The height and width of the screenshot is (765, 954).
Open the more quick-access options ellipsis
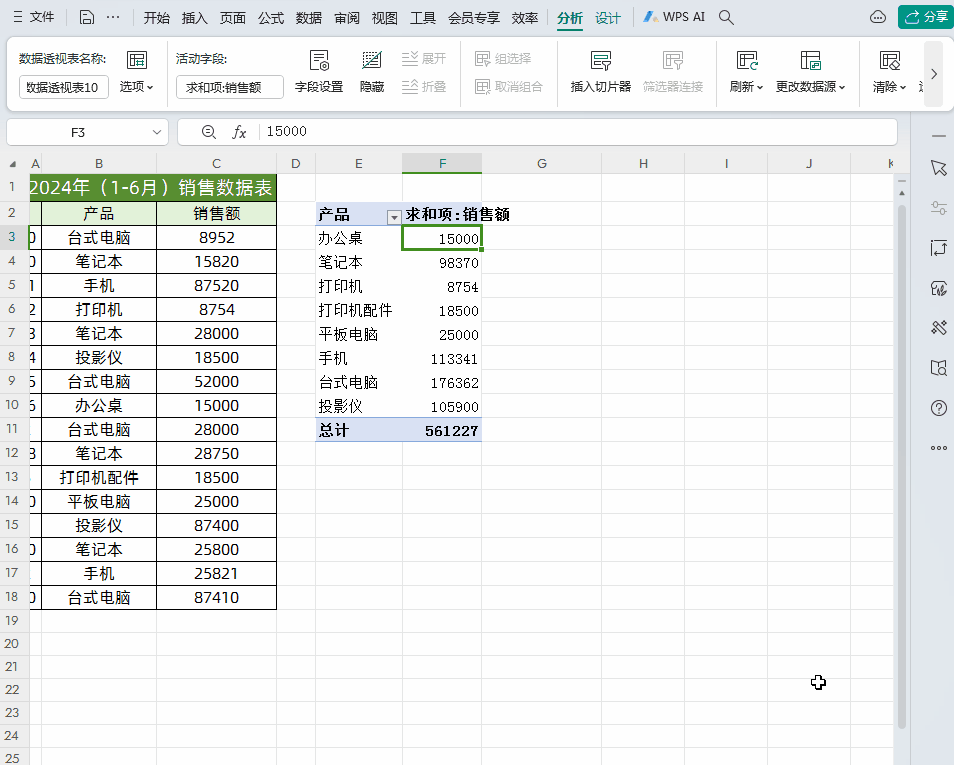pyautogui.click(x=113, y=17)
